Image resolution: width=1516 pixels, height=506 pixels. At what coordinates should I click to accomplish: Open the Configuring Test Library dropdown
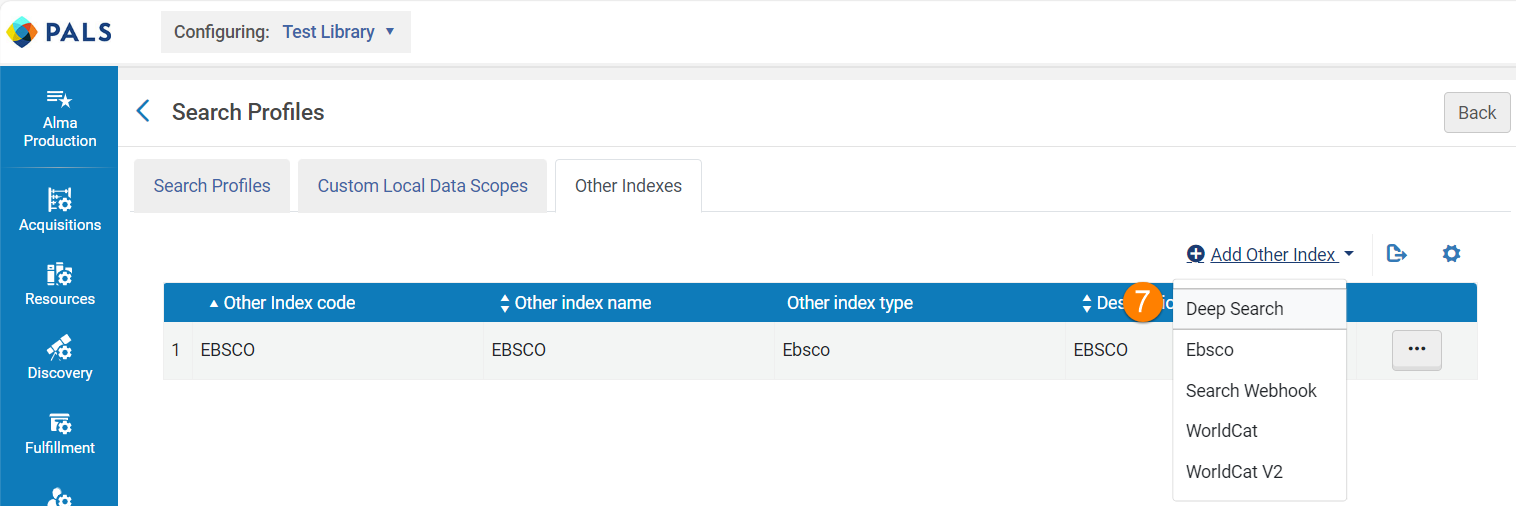tap(286, 32)
